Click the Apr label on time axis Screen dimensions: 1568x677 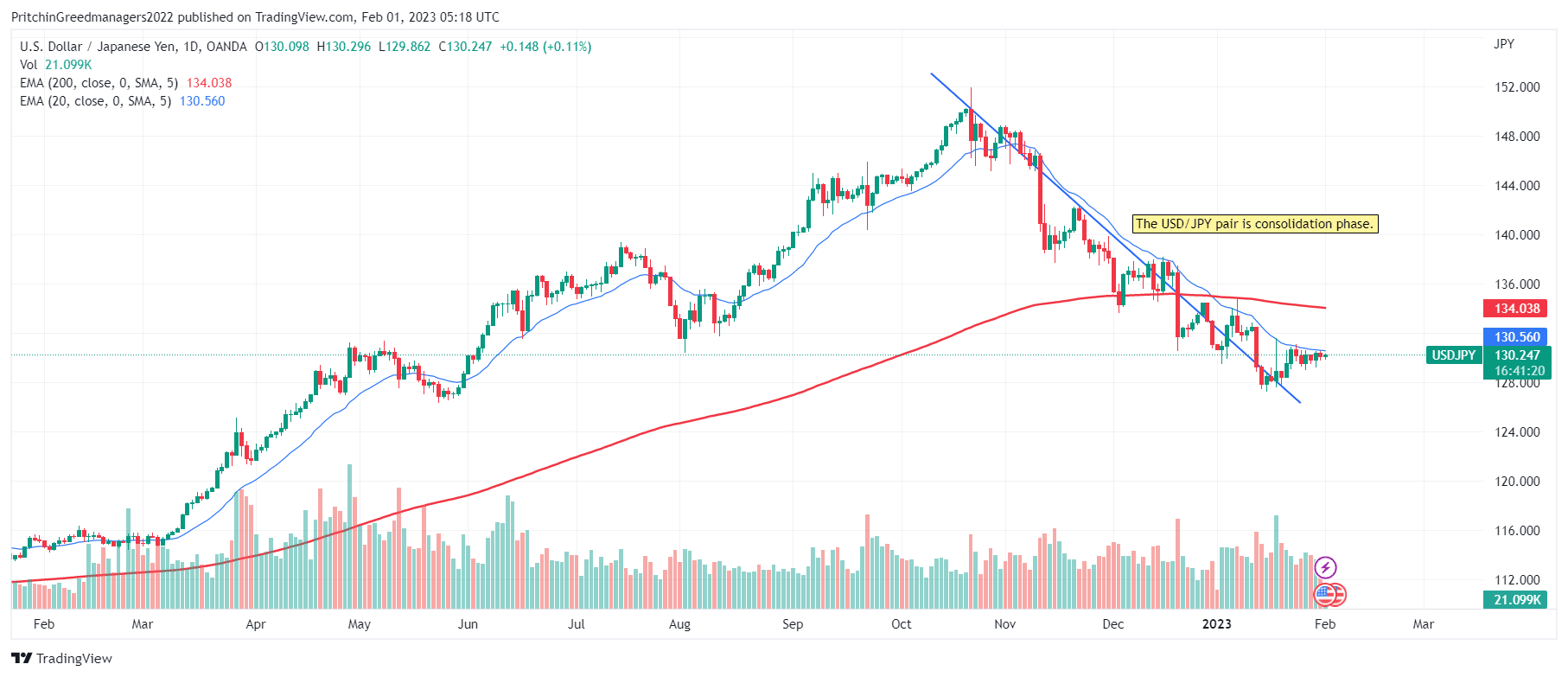(256, 624)
